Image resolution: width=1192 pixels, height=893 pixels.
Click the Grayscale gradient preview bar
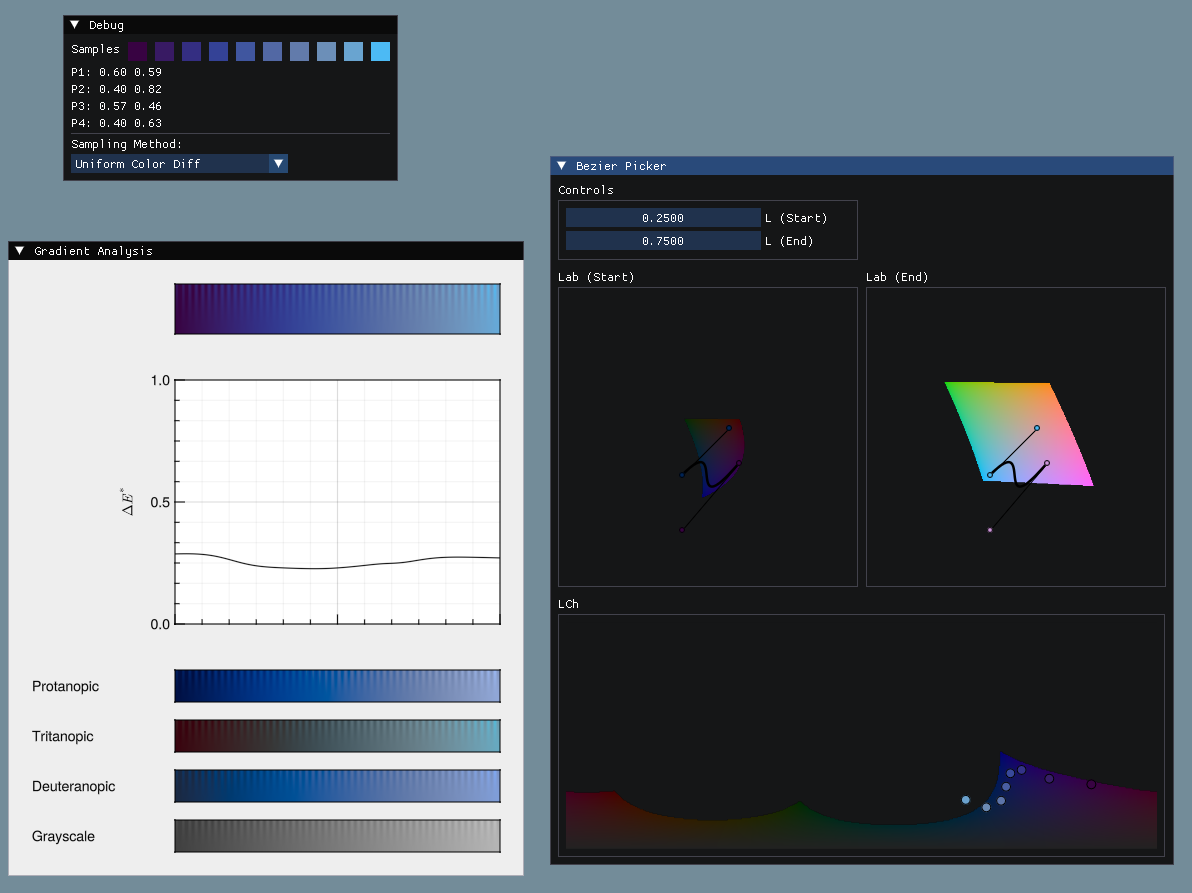(338, 836)
